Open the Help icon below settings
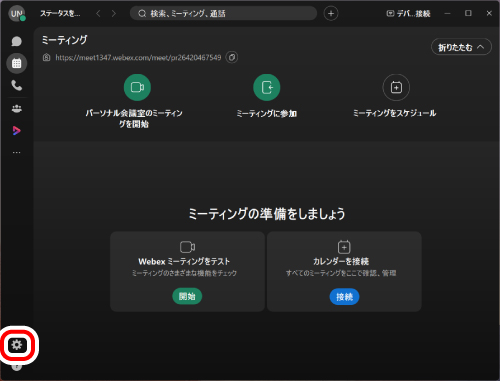The height and width of the screenshot is (381, 500). [17, 367]
